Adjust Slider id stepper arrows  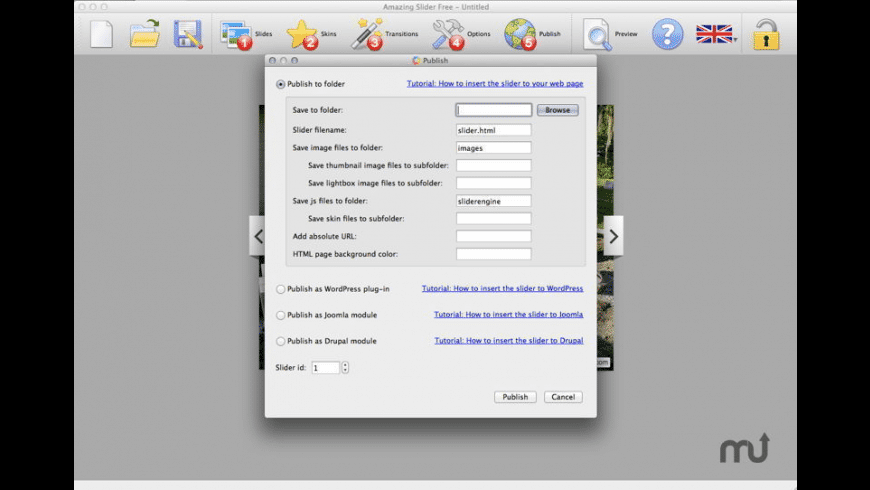pyautogui.click(x=345, y=367)
